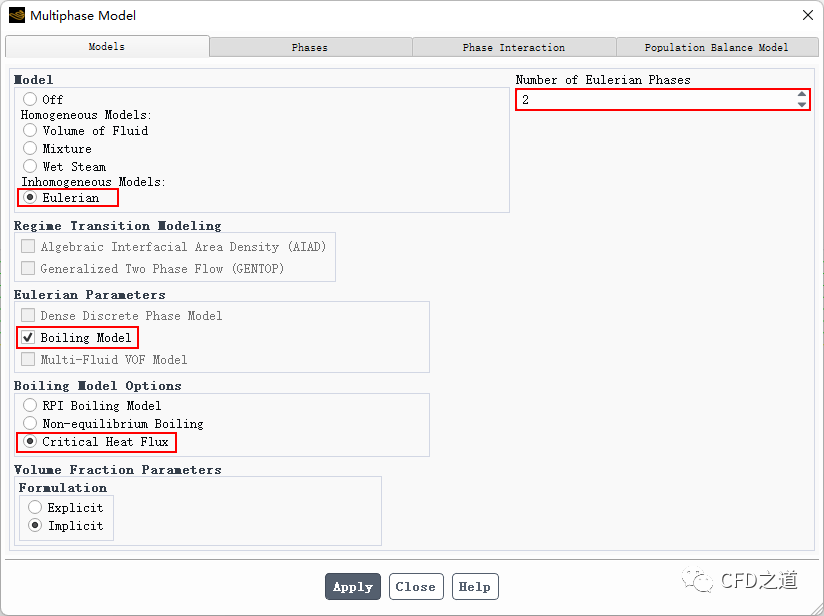Select the Wet Steam model
824x616 pixels.
point(30,166)
